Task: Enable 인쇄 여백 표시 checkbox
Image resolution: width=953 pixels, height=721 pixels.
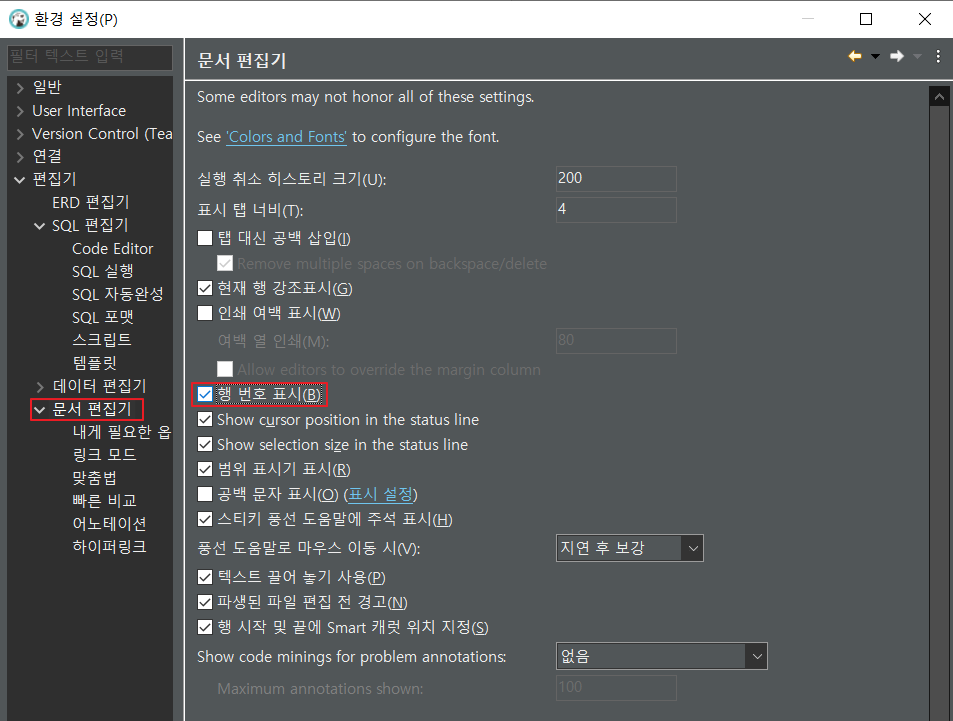Action: pos(205,313)
